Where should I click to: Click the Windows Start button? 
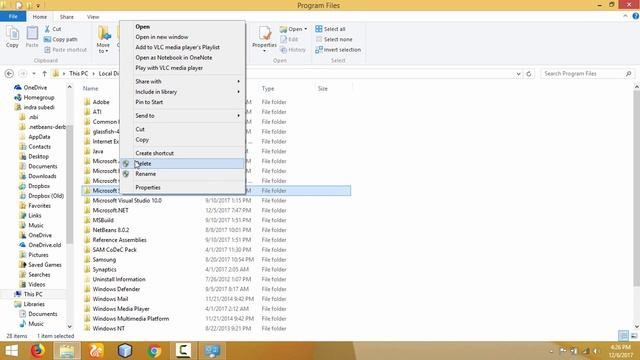tap(11, 351)
